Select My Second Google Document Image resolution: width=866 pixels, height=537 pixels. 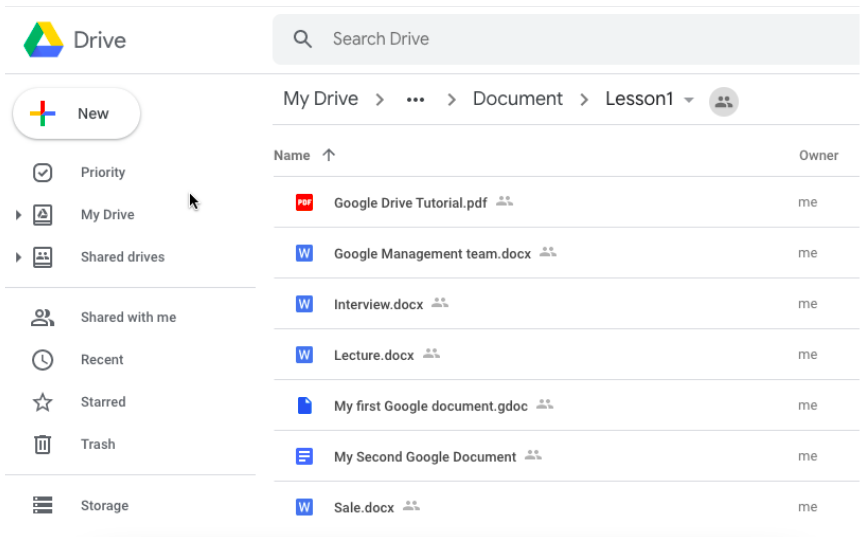tap(425, 457)
